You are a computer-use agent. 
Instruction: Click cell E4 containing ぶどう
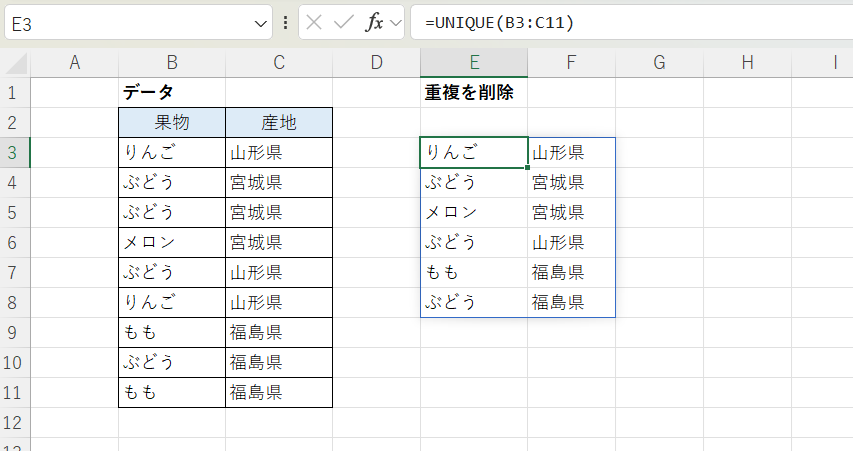[474, 182]
